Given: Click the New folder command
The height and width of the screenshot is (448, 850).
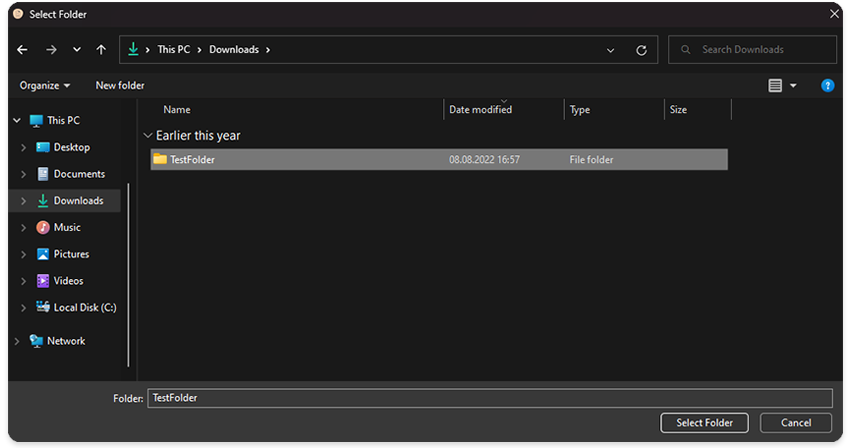Looking at the screenshot, I should (x=120, y=86).
